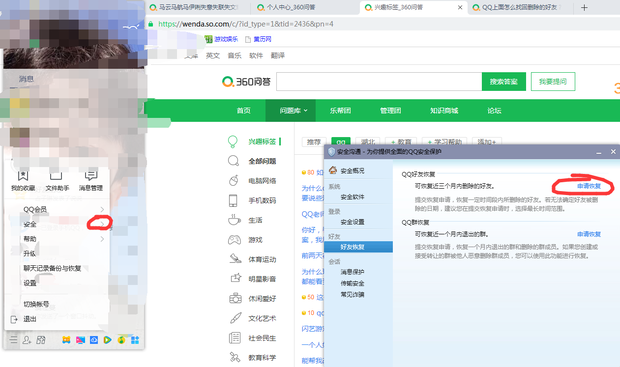
Task: Click the 兴趣标签 lightbulb icon
Action: click(233, 142)
